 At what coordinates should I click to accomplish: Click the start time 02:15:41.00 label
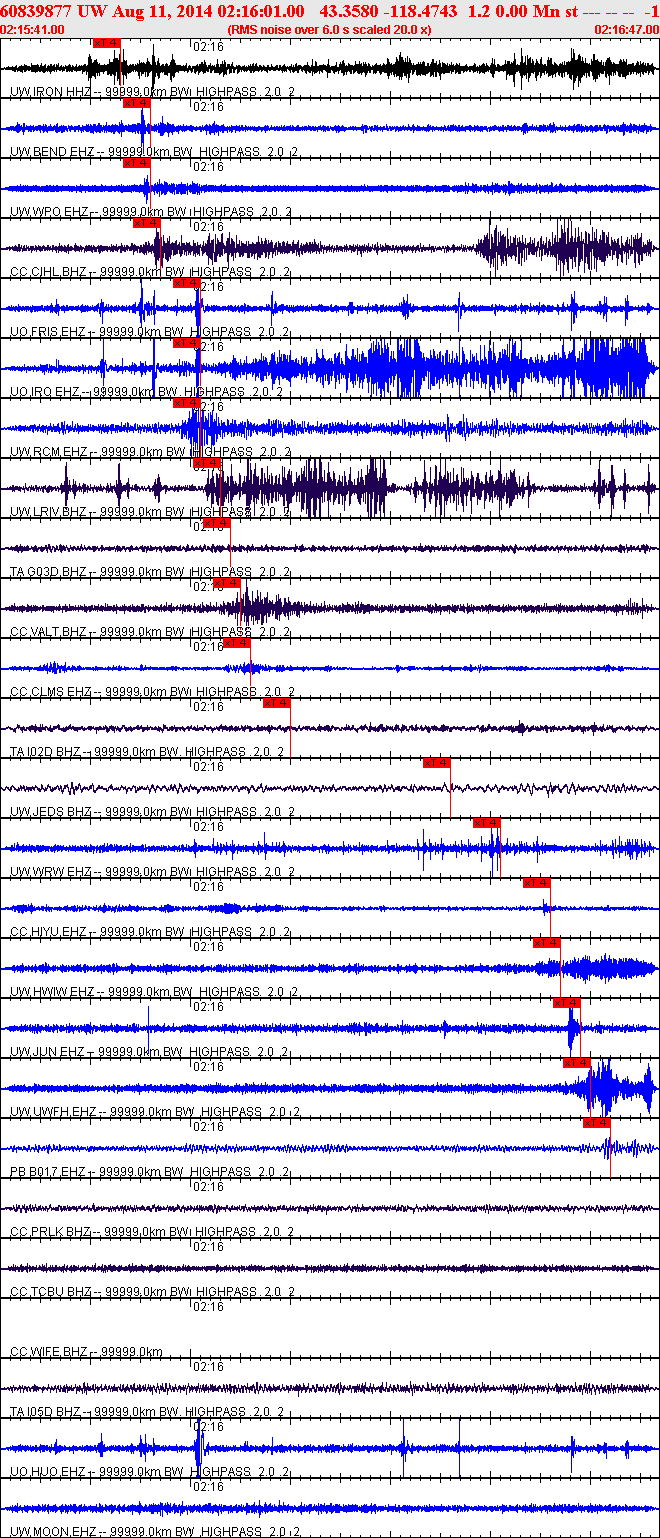click(33, 30)
